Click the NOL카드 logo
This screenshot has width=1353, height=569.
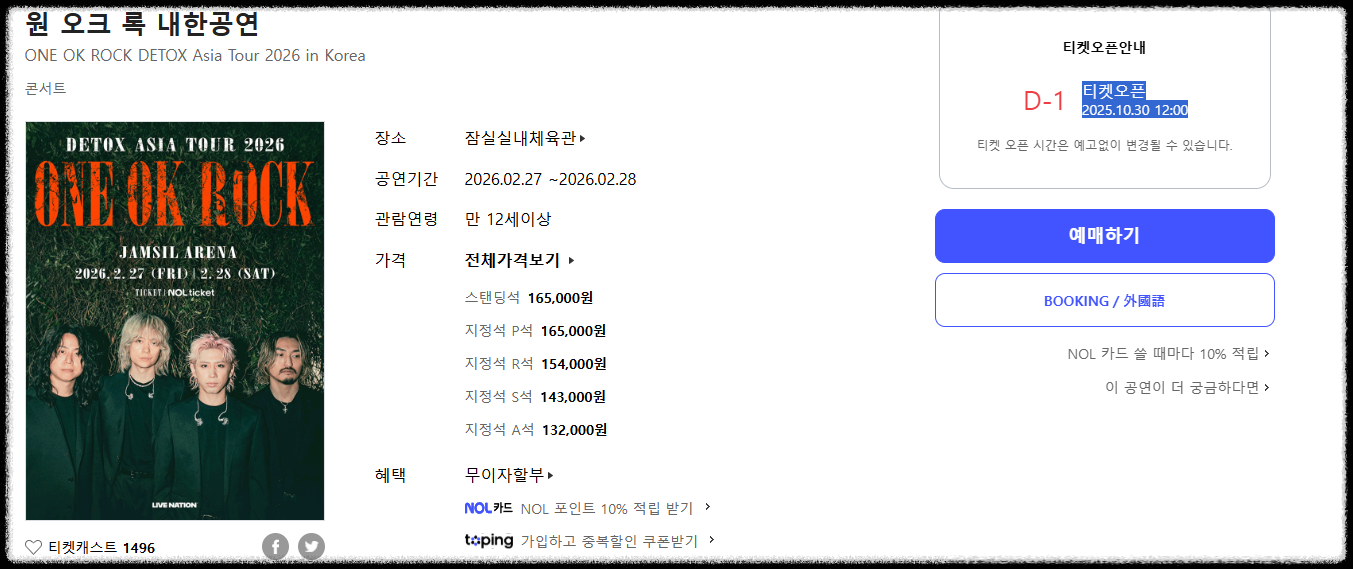click(489, 508)
